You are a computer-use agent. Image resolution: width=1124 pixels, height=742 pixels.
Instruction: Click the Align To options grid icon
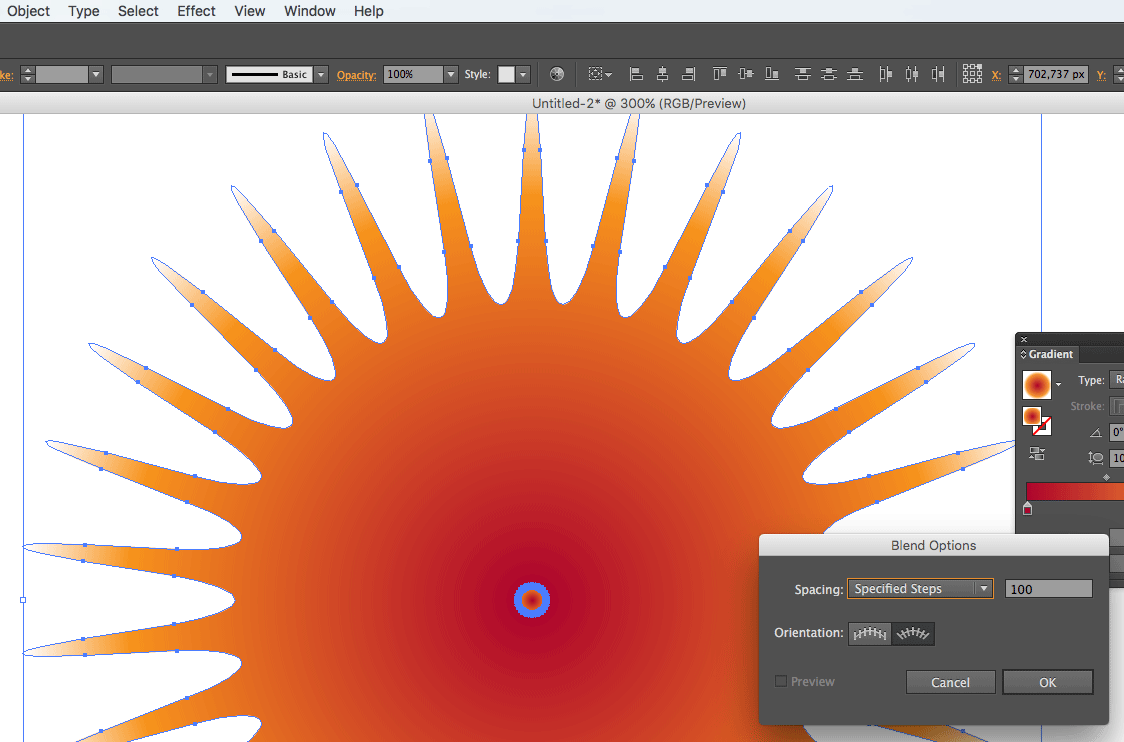click(x=972, y=73)
